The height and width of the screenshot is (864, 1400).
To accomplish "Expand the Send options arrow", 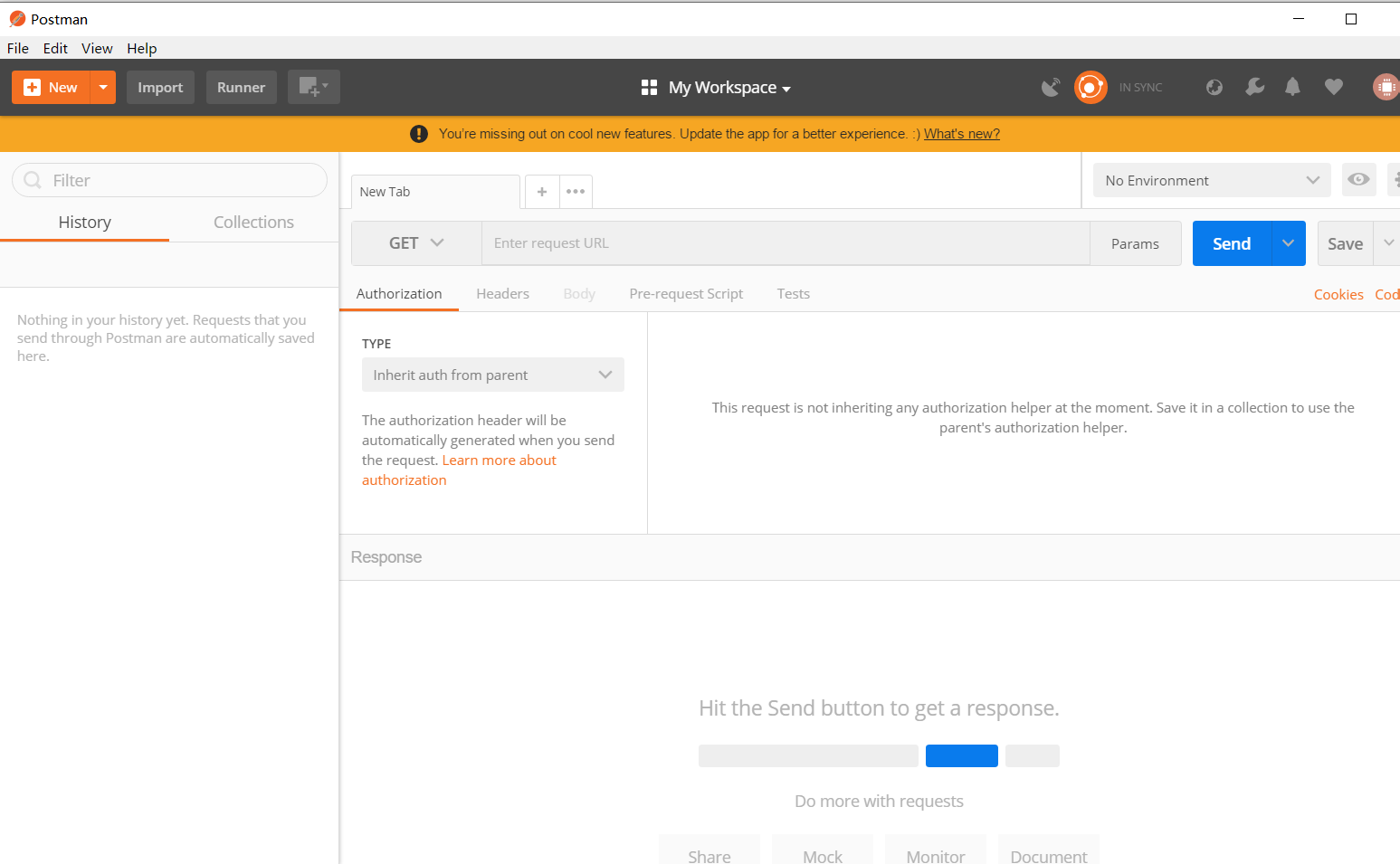I will (x=1289, y=243).
